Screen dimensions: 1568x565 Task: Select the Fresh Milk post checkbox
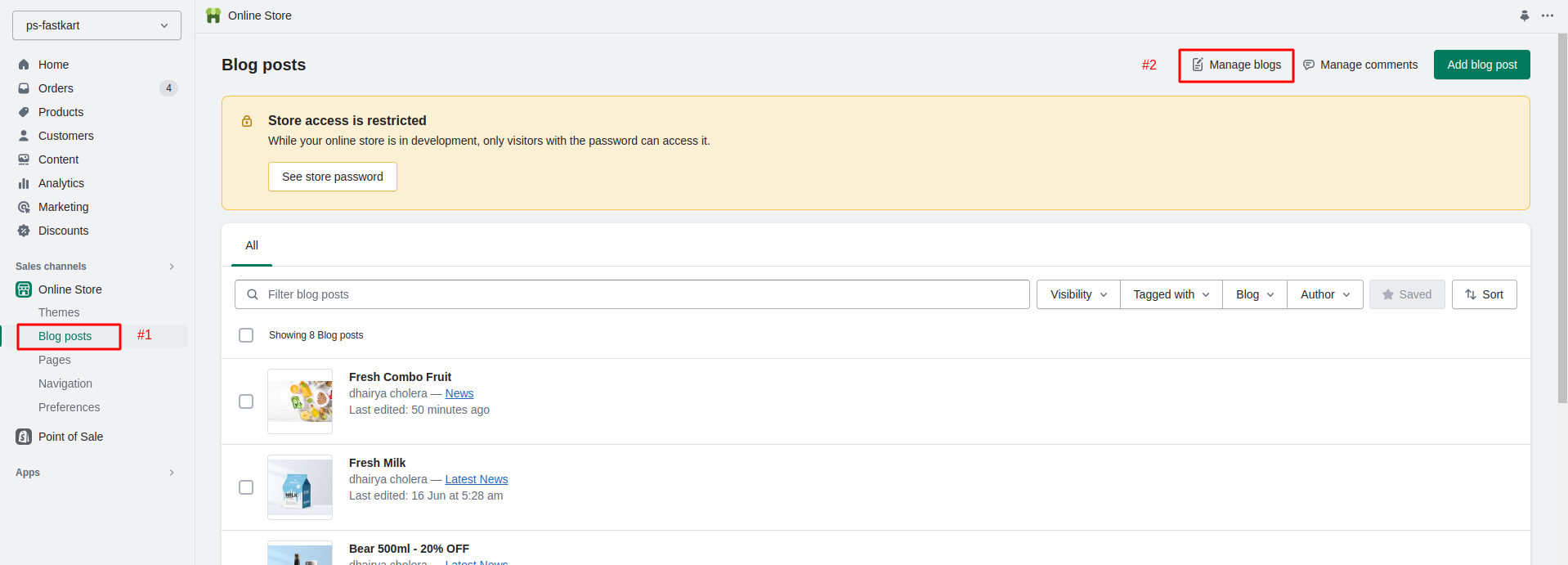pos(246,487)
